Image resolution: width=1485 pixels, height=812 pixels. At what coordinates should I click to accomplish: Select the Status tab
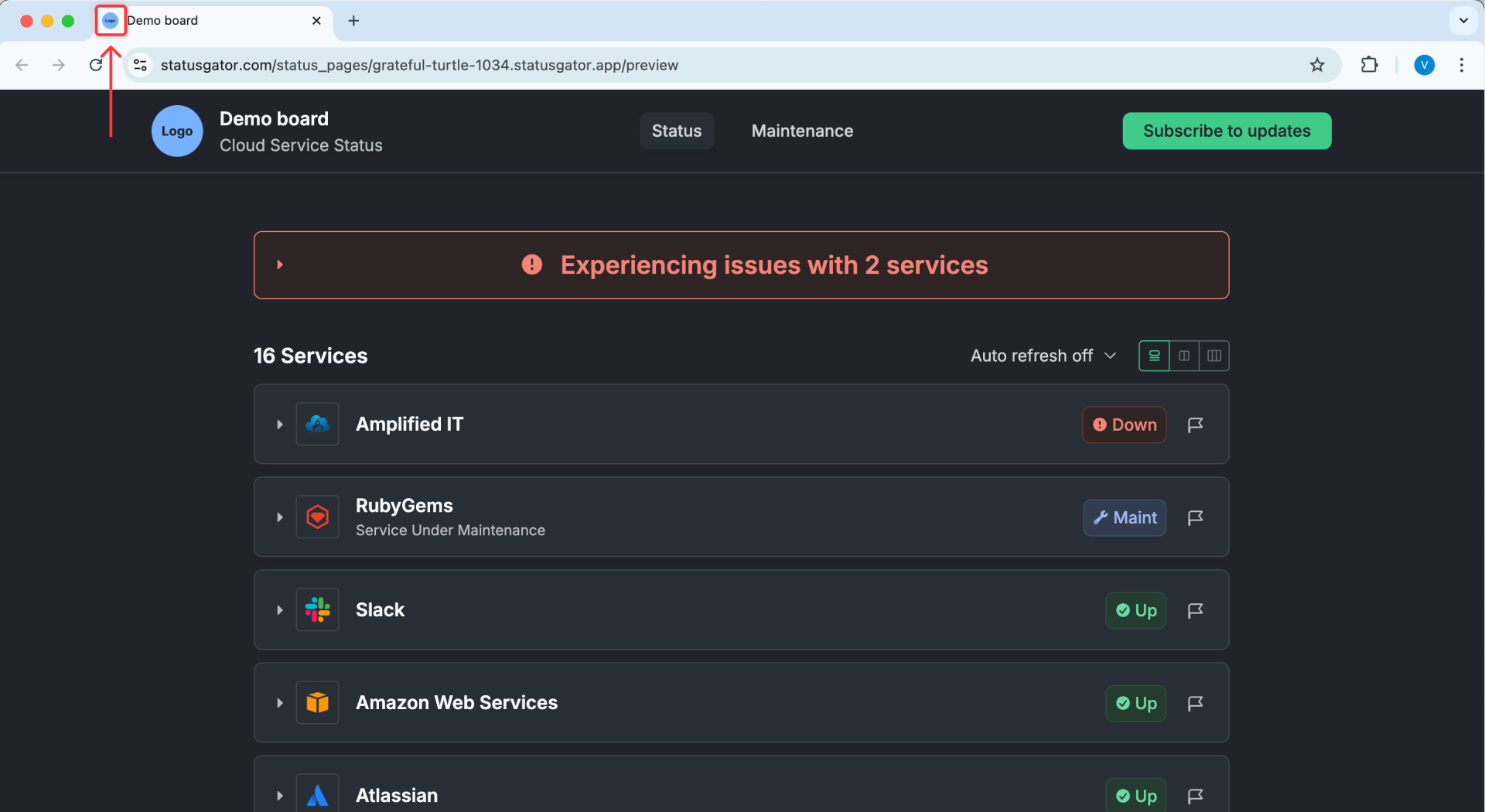[677, 131]
